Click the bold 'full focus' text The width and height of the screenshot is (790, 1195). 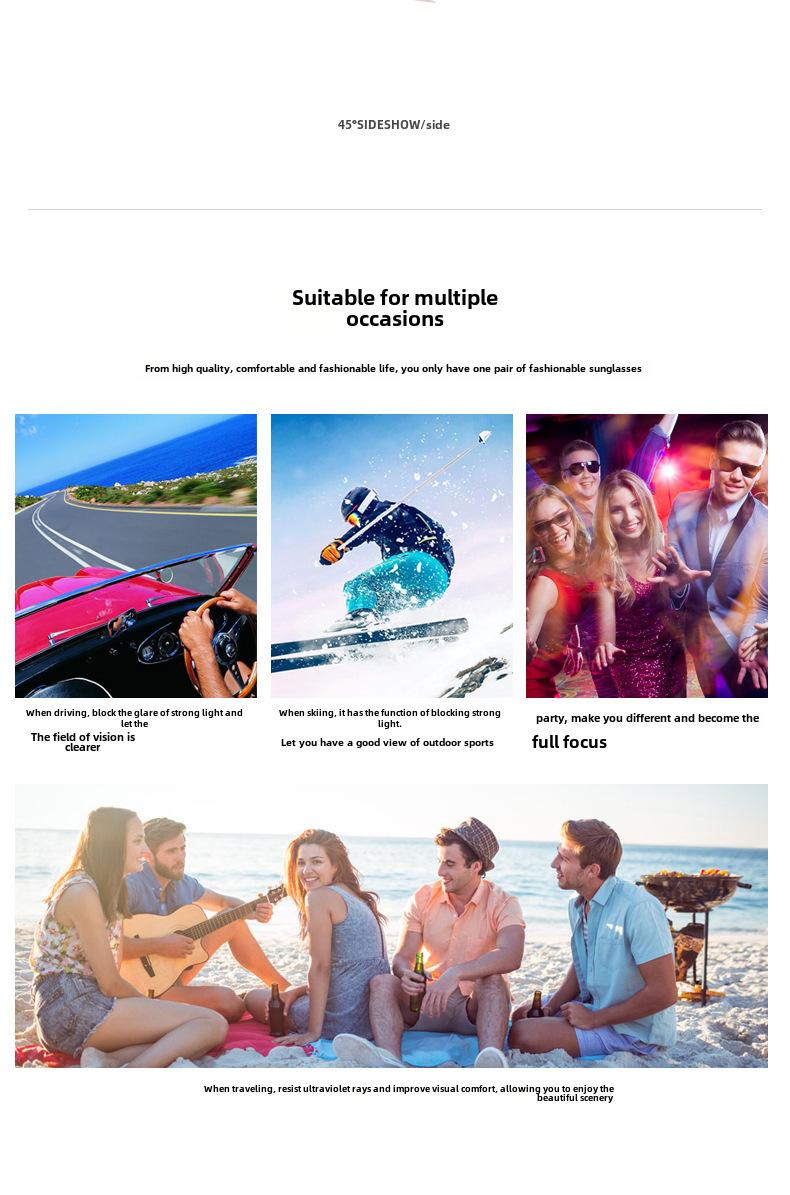pyautogui.click(x=569, y=742)
